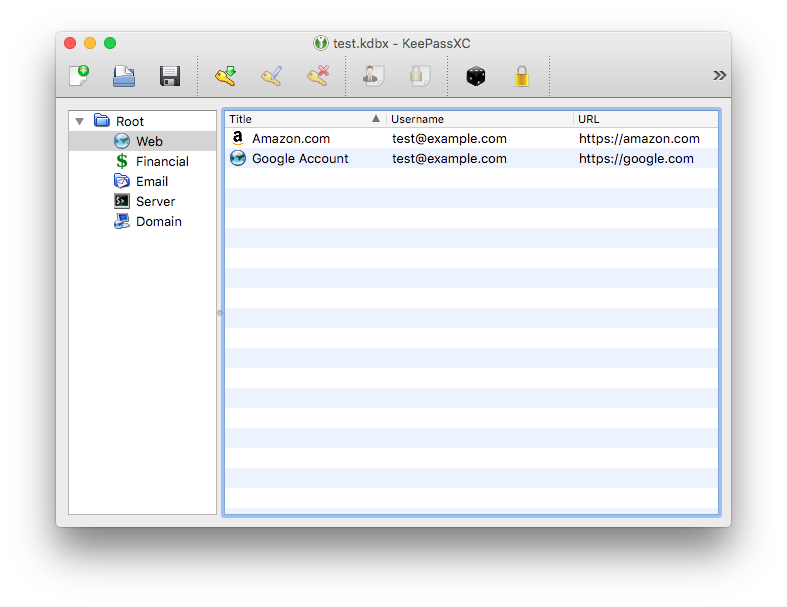The image size is (787, 607).
Task: Click the Domain network computer icon
Action: click(121, 221)
